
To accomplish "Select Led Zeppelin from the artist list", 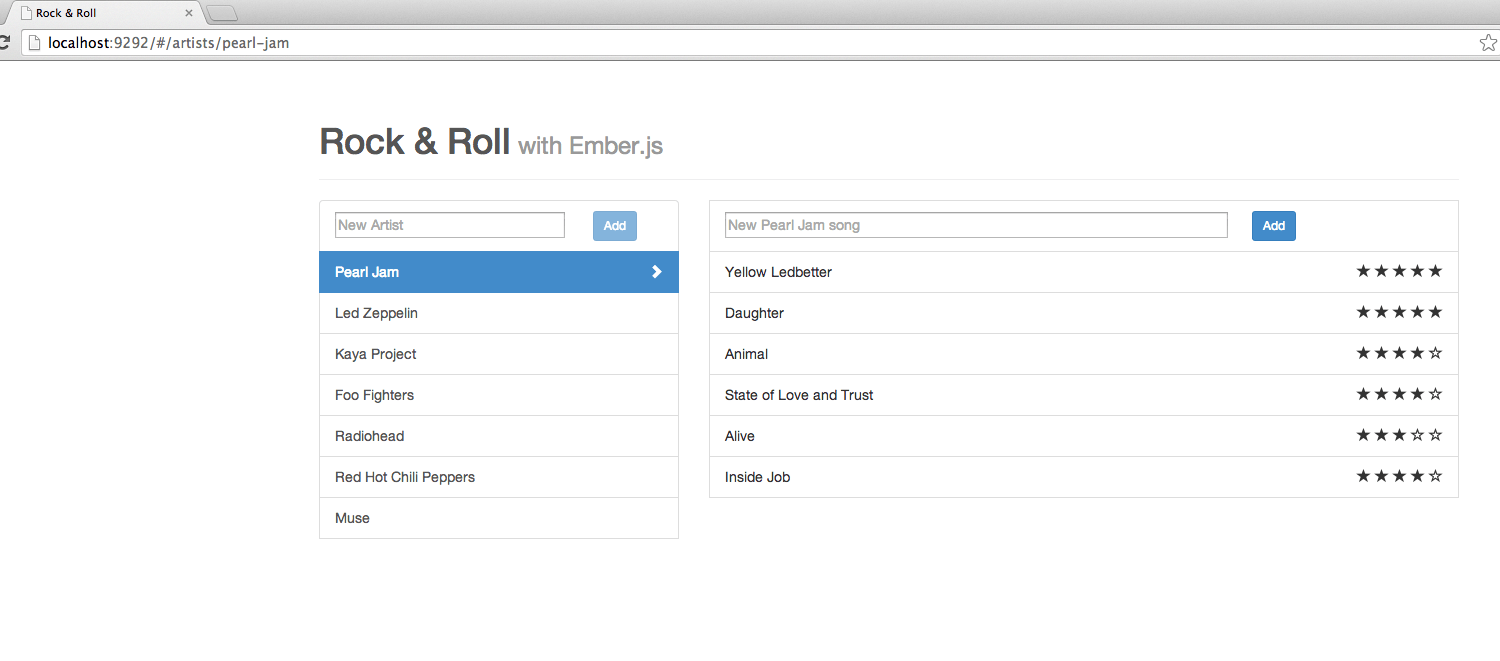I will [377, 313].
